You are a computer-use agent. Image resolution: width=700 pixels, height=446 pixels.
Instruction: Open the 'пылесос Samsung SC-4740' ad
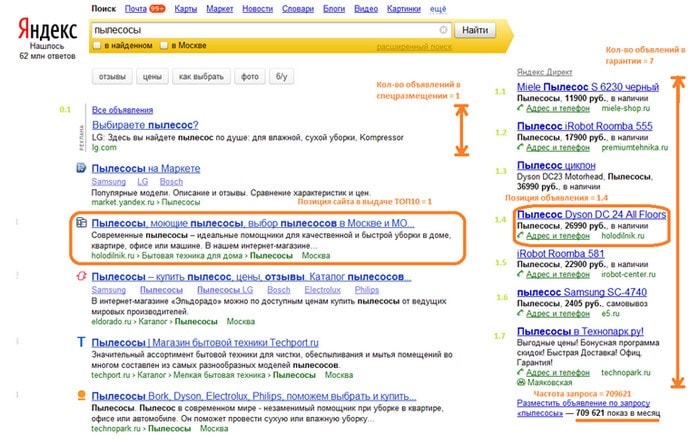(x=582, y=292)
